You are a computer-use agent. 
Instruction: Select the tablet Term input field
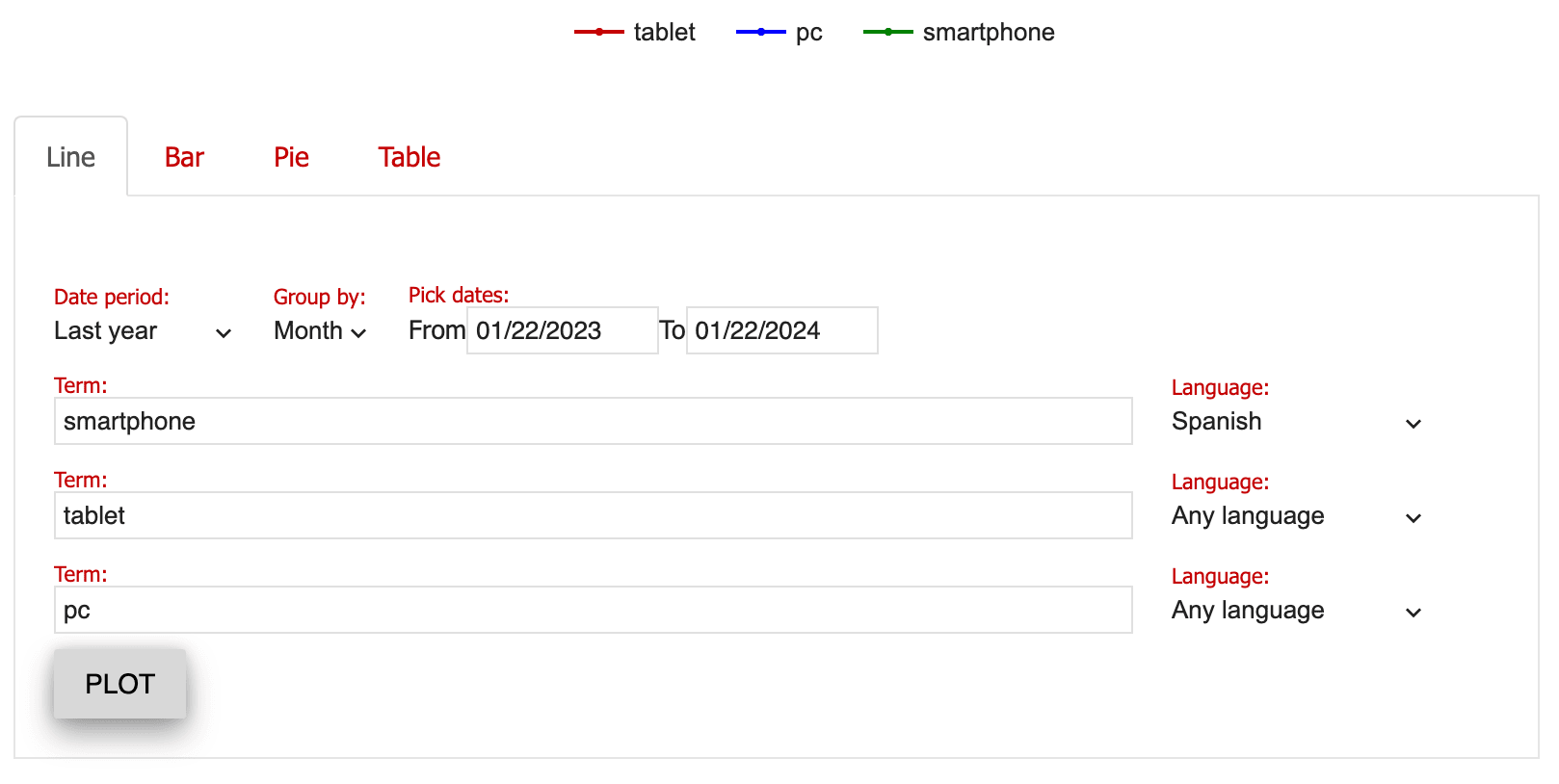[x=593, y=515]
